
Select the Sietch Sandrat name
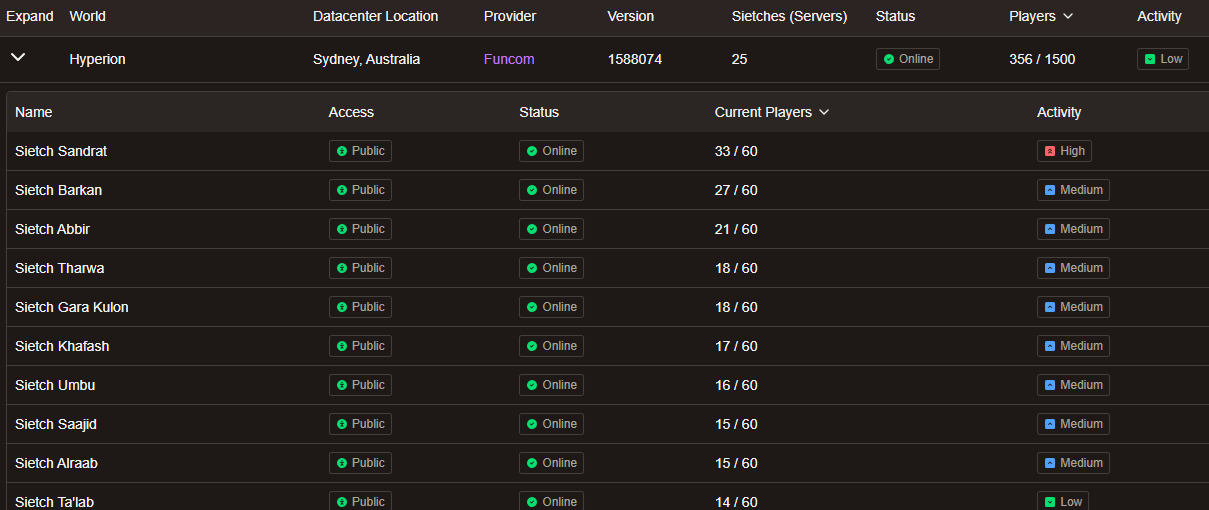click(x=61, y=151)
